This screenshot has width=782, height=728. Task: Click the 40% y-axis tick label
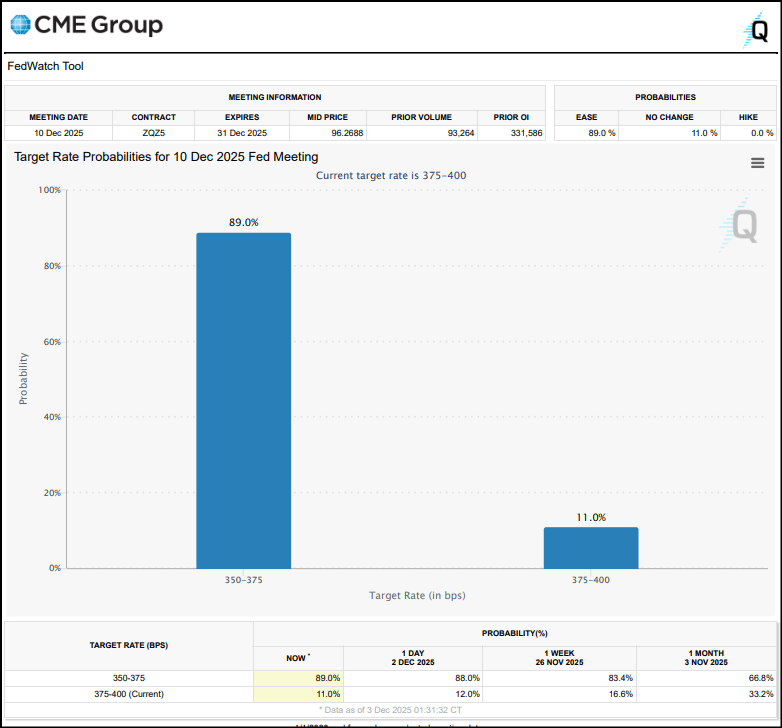(x=52, y=417)
